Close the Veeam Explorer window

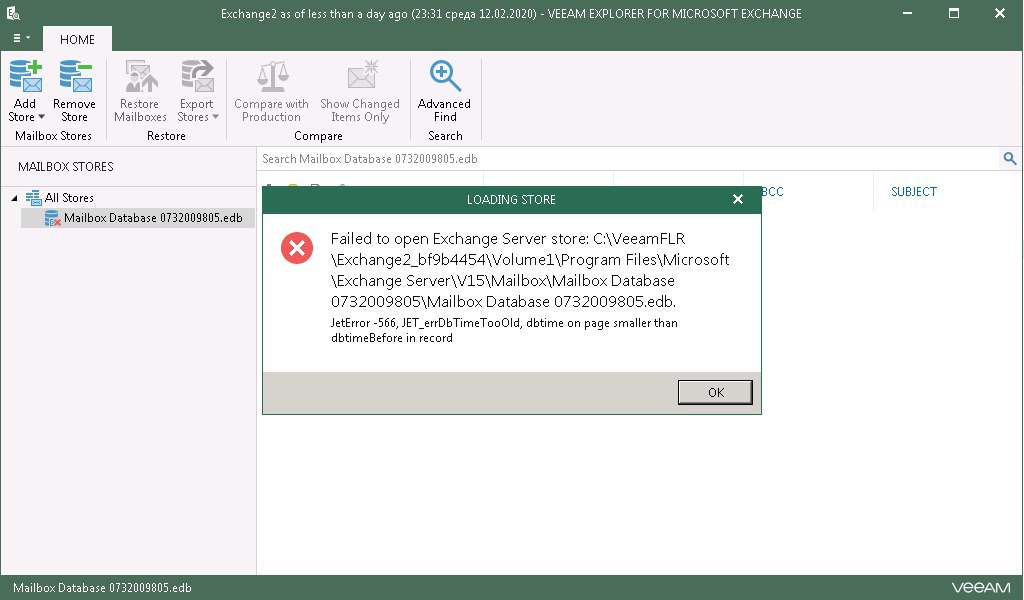click(1000, 13)
